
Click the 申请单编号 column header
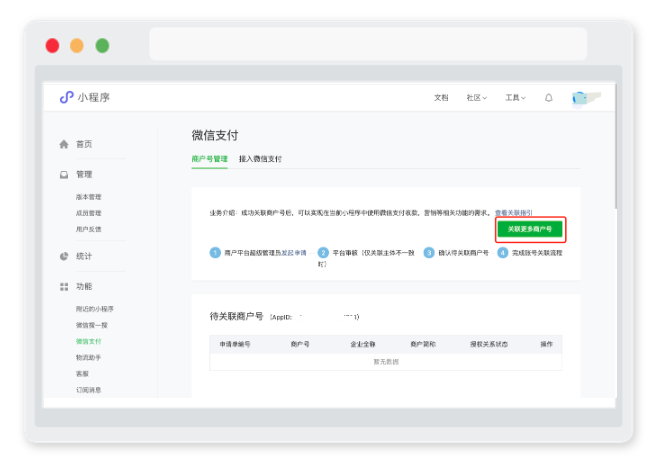(235, 344)
